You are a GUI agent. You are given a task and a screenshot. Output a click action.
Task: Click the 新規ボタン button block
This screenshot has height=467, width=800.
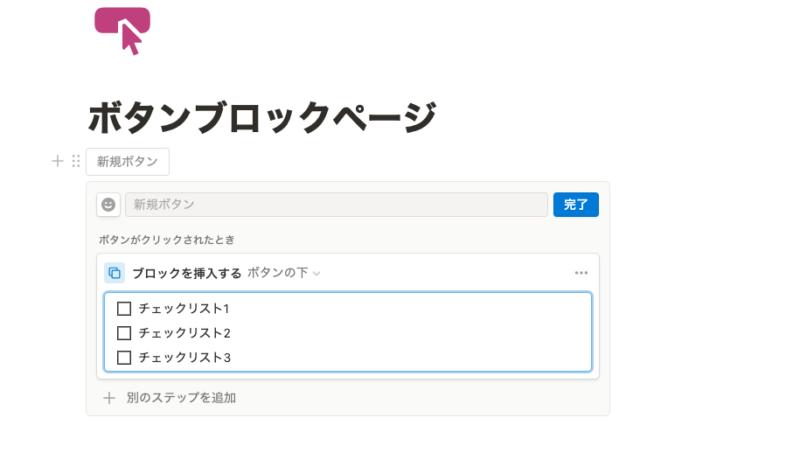[x=128, y=162]
